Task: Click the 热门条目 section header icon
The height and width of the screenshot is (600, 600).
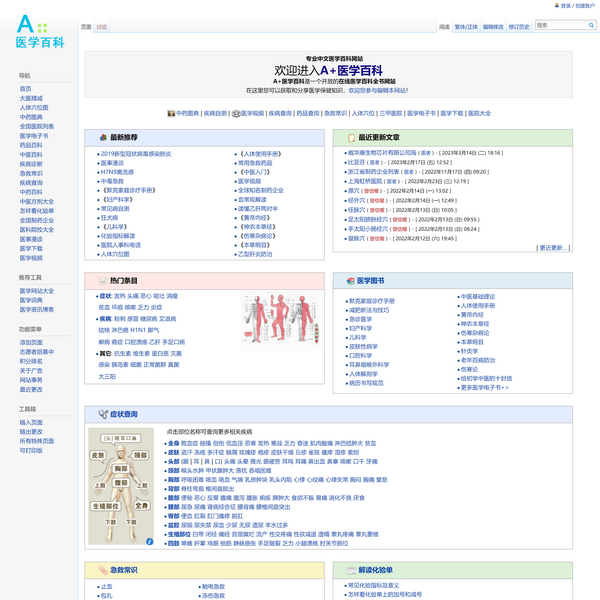Action: pos(100,281)
